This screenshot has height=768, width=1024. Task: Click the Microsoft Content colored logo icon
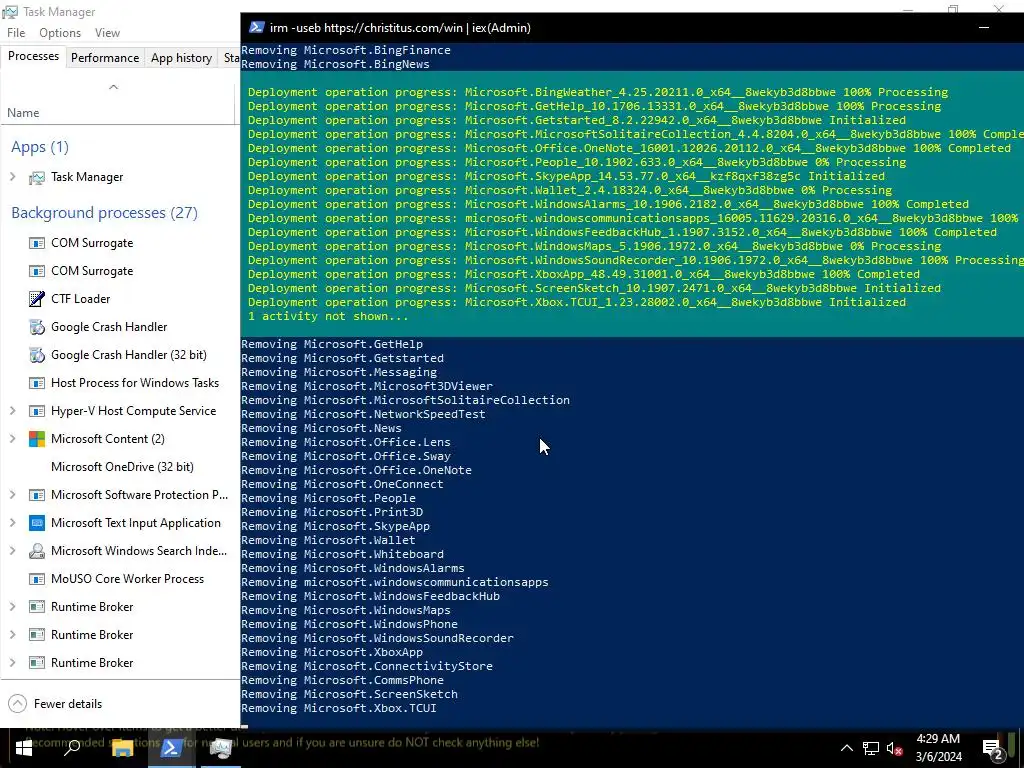coord(37,439)
